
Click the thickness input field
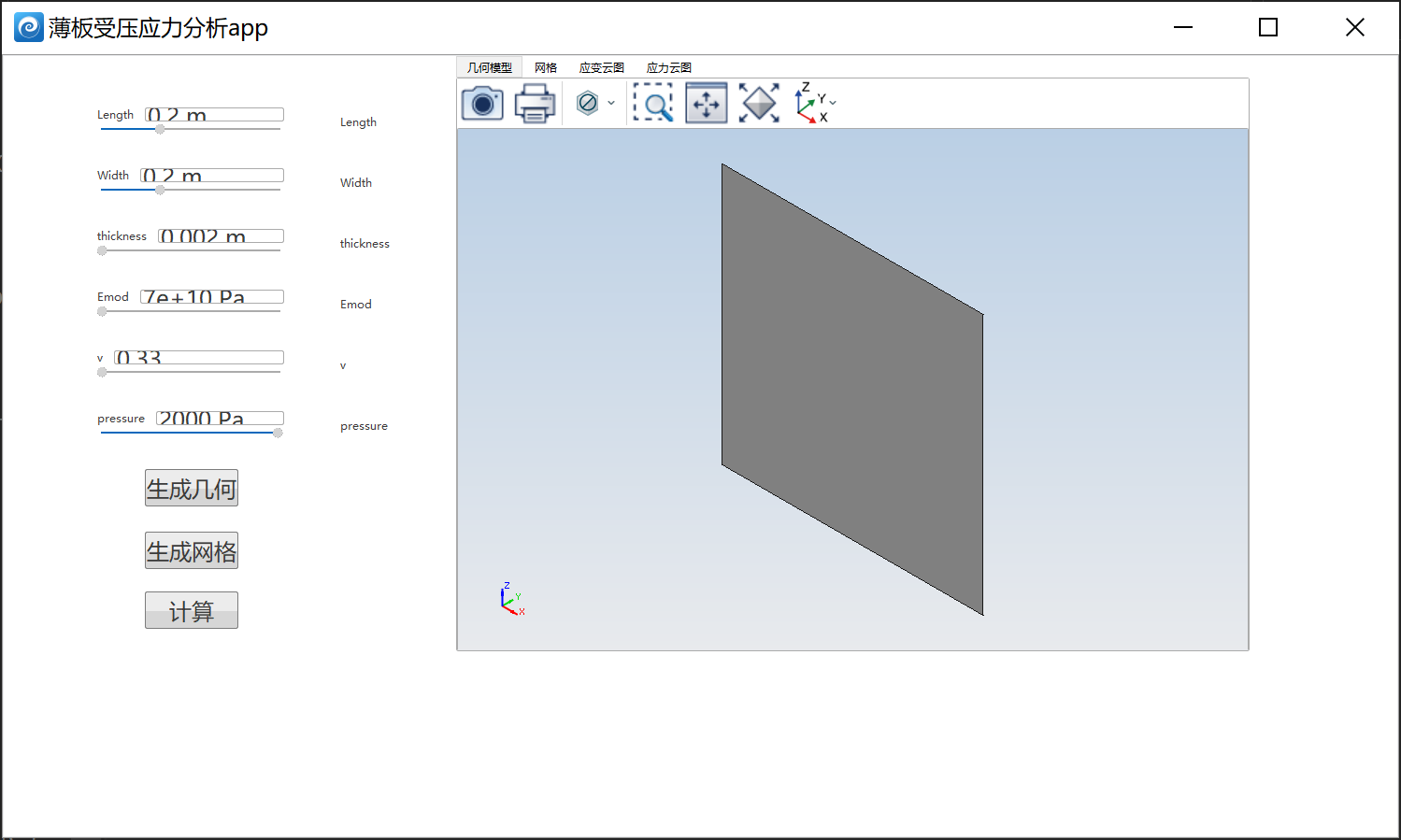[221, 235]
